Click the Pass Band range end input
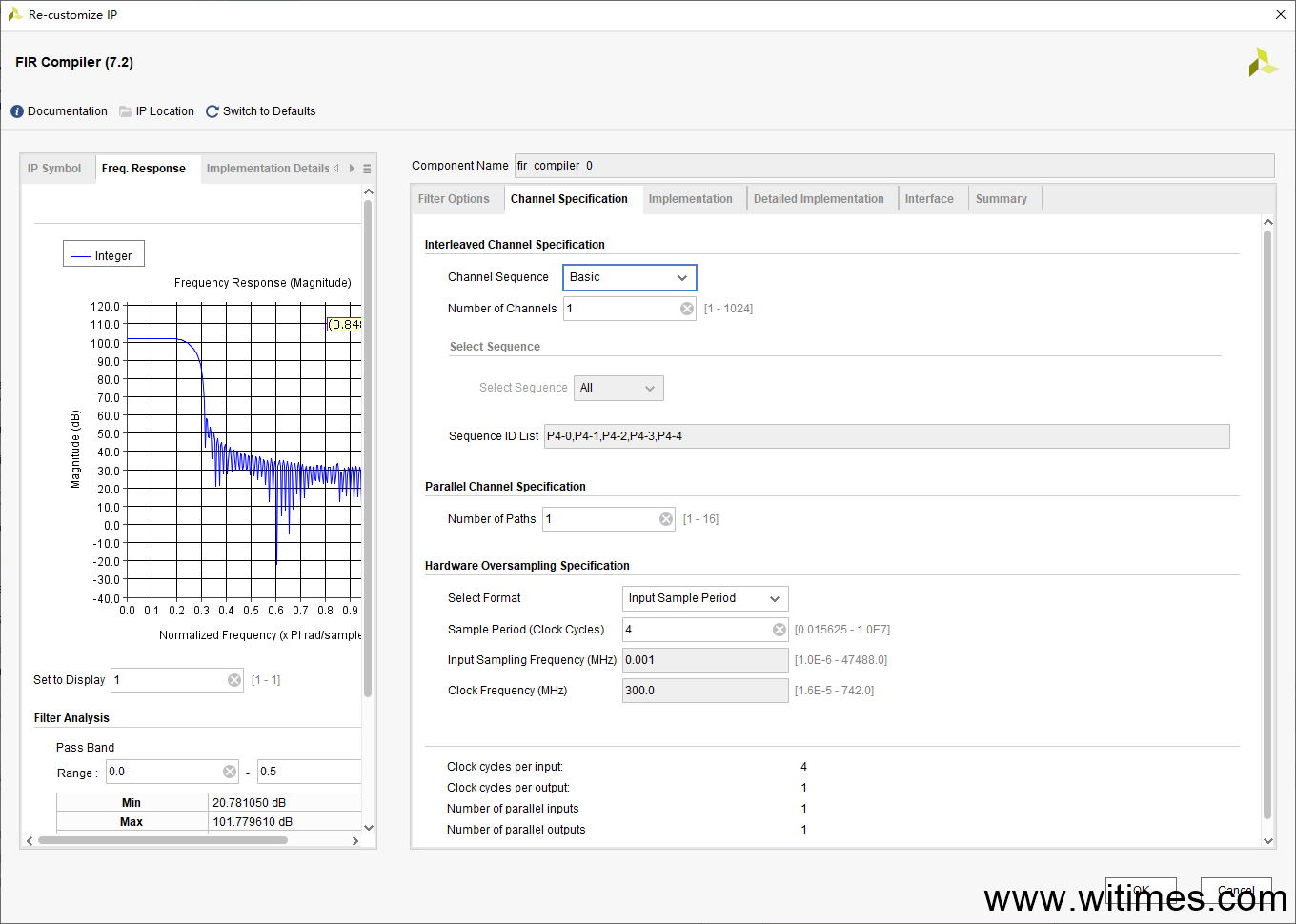 tap(310, 772)
